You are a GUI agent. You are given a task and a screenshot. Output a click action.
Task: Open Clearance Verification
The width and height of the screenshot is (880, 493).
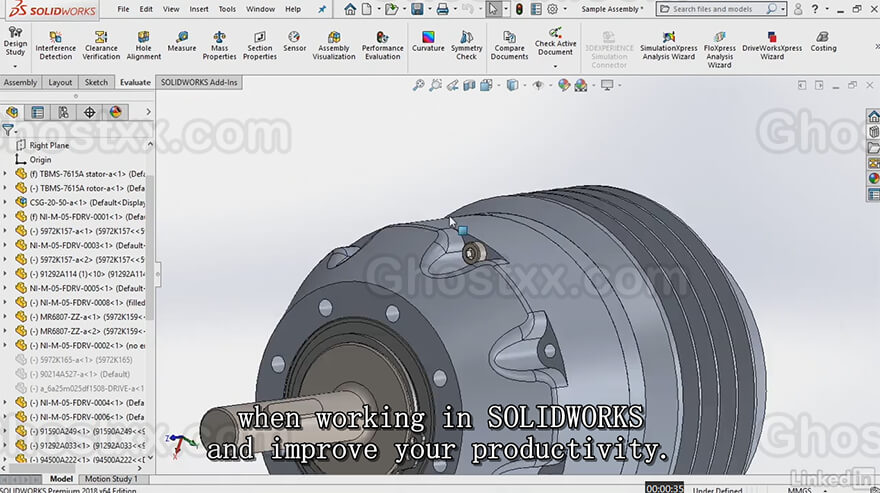(101, 46)
